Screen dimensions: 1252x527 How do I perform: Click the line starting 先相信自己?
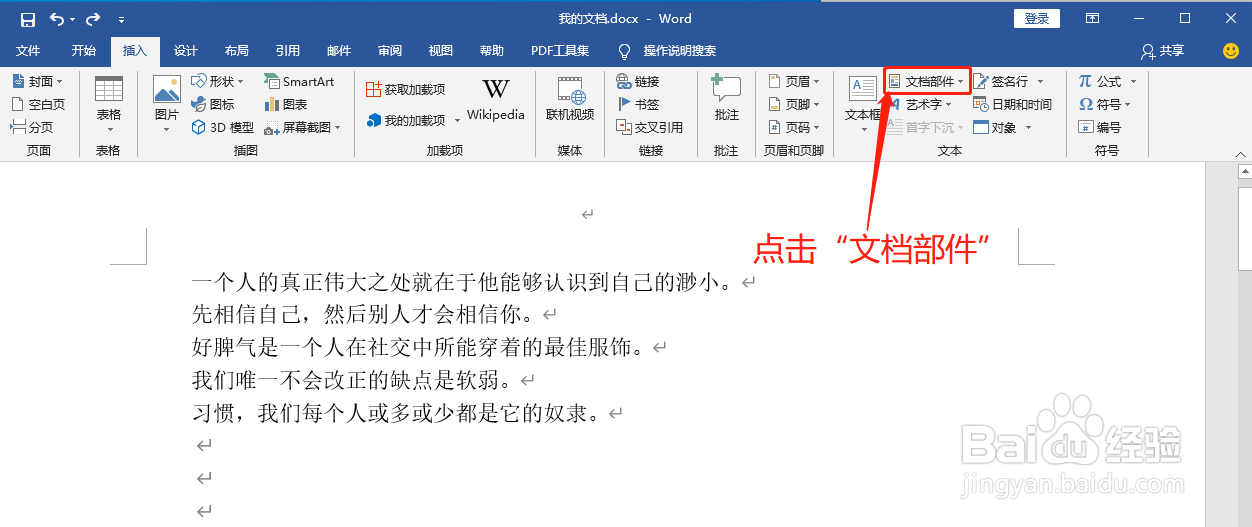click(375, 315)
